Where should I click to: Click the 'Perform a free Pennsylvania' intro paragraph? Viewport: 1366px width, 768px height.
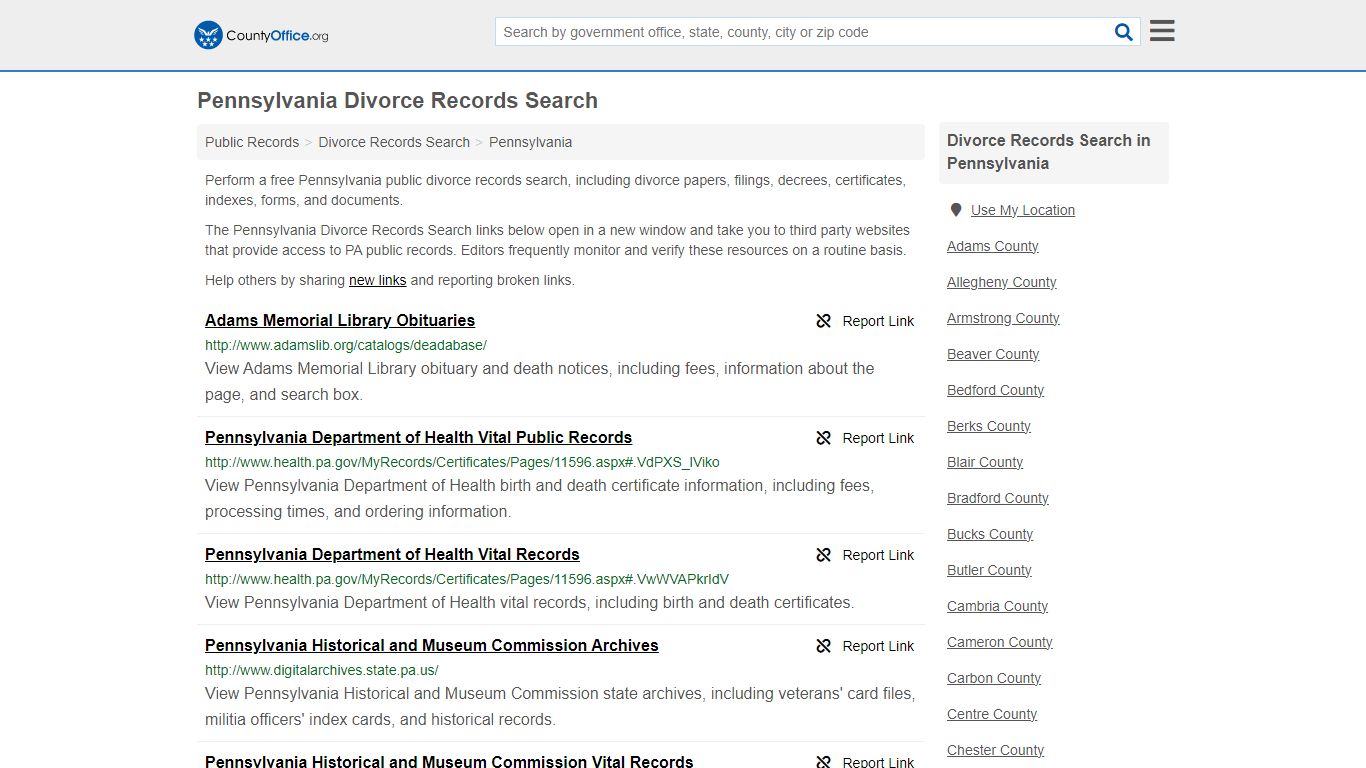pyautogui.click(x=555, y=190)
